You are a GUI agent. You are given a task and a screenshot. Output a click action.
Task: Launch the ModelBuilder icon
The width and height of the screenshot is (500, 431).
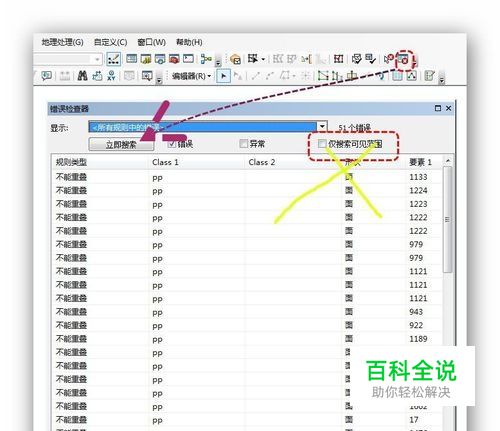tap(206, 59)
